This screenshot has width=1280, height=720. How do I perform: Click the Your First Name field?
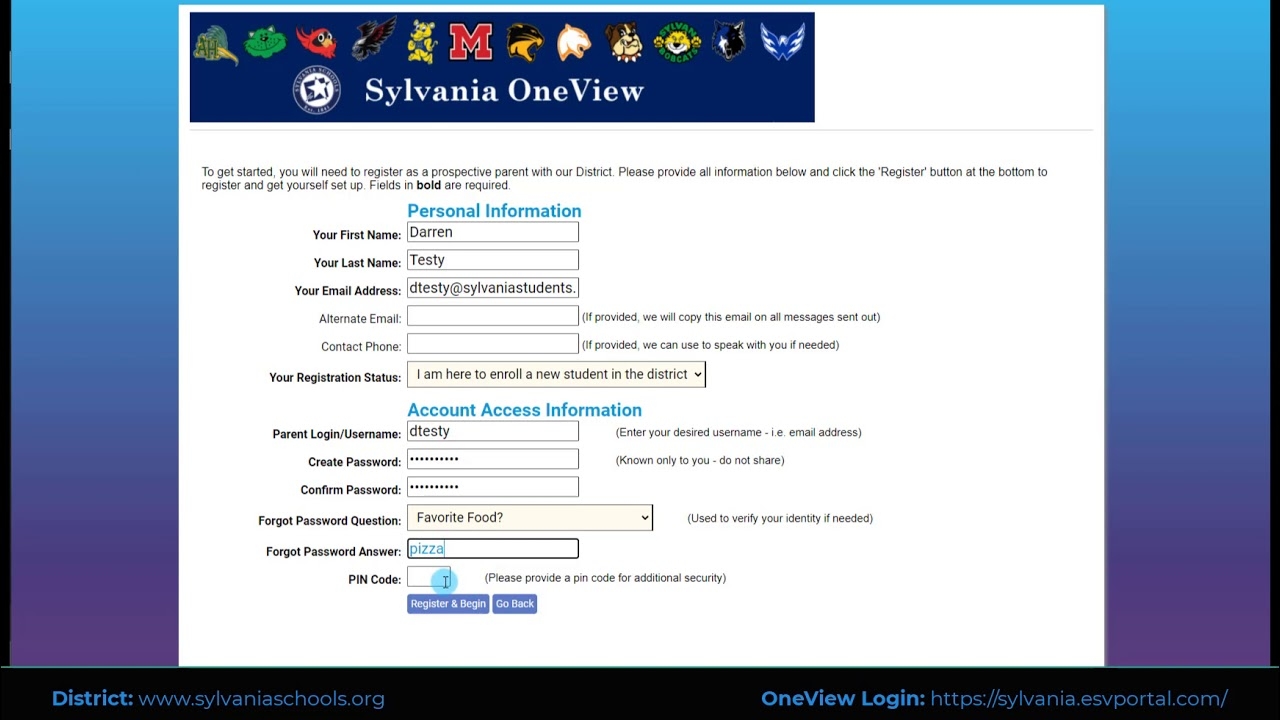492,233
